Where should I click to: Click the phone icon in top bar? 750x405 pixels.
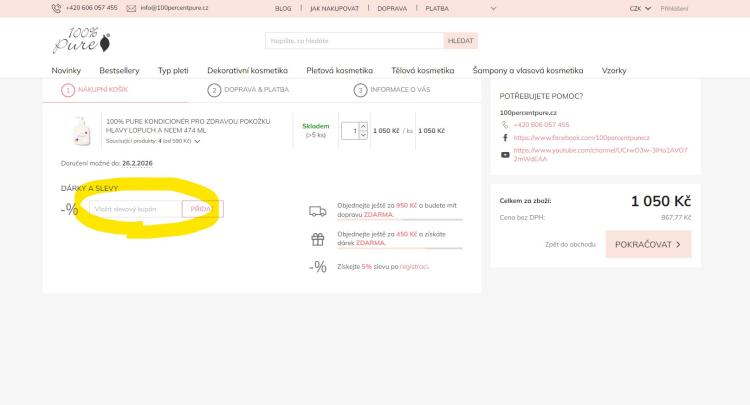pyautogui.click(x=56, y=8)
